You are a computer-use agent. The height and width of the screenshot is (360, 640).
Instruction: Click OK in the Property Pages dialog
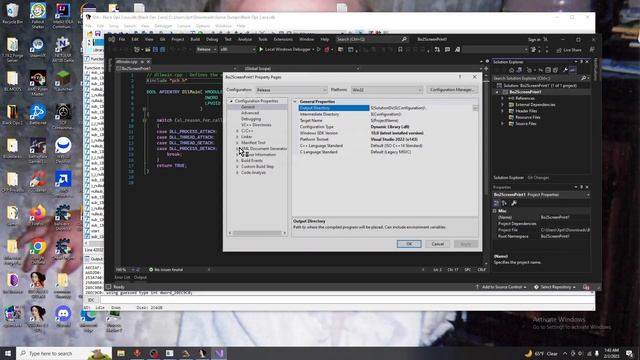[x=409, y=244]
